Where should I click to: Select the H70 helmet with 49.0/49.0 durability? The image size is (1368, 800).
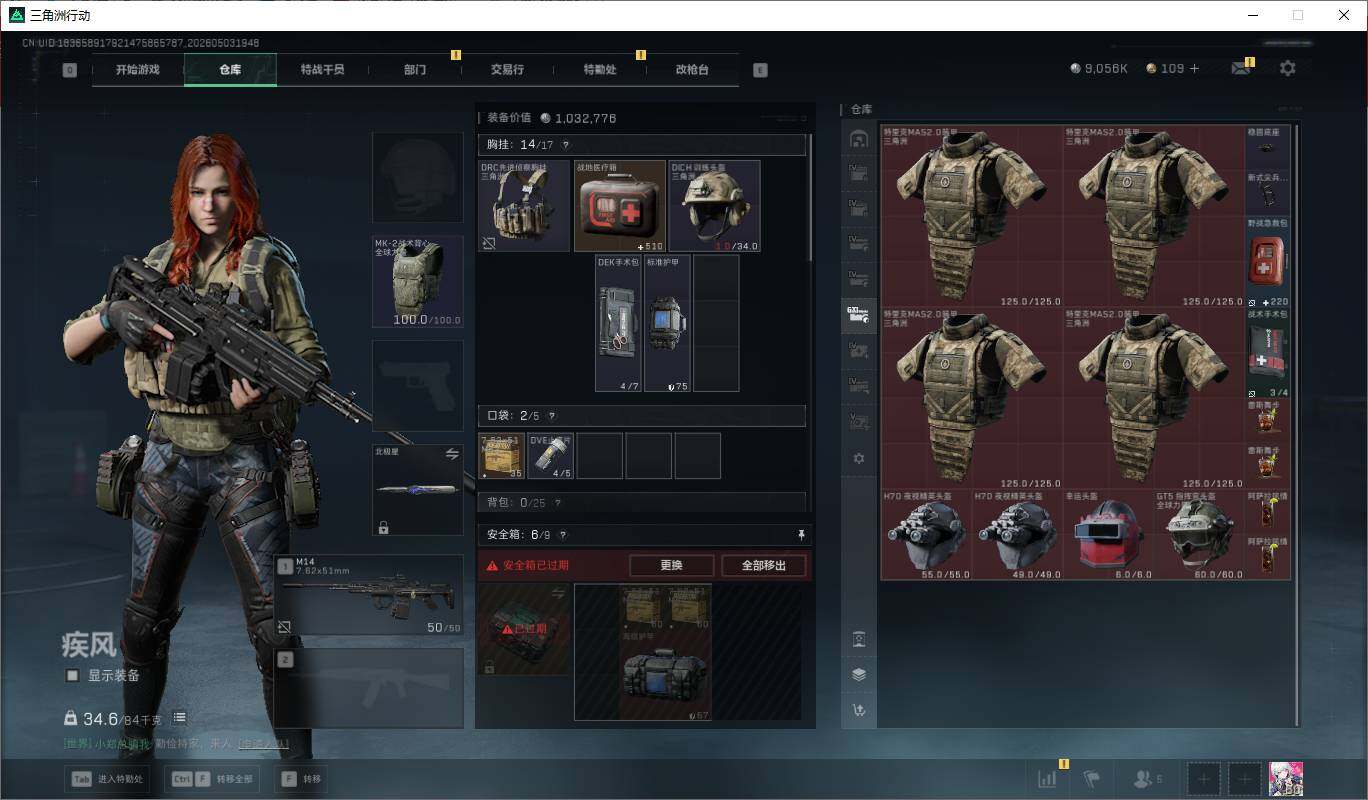pyautogui.click(x=1018, y=535)
